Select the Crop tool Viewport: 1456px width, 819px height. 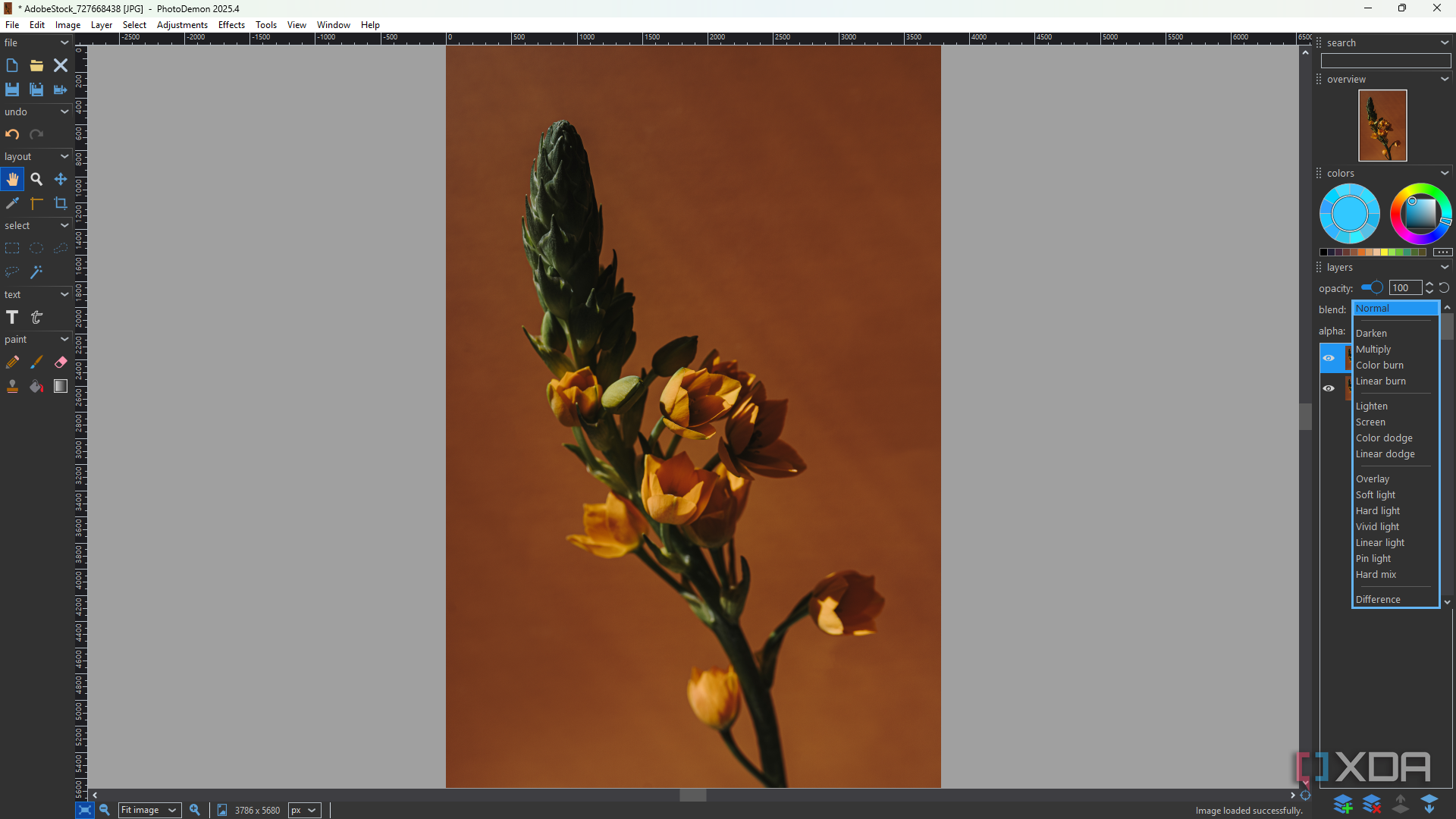(61, 203)
